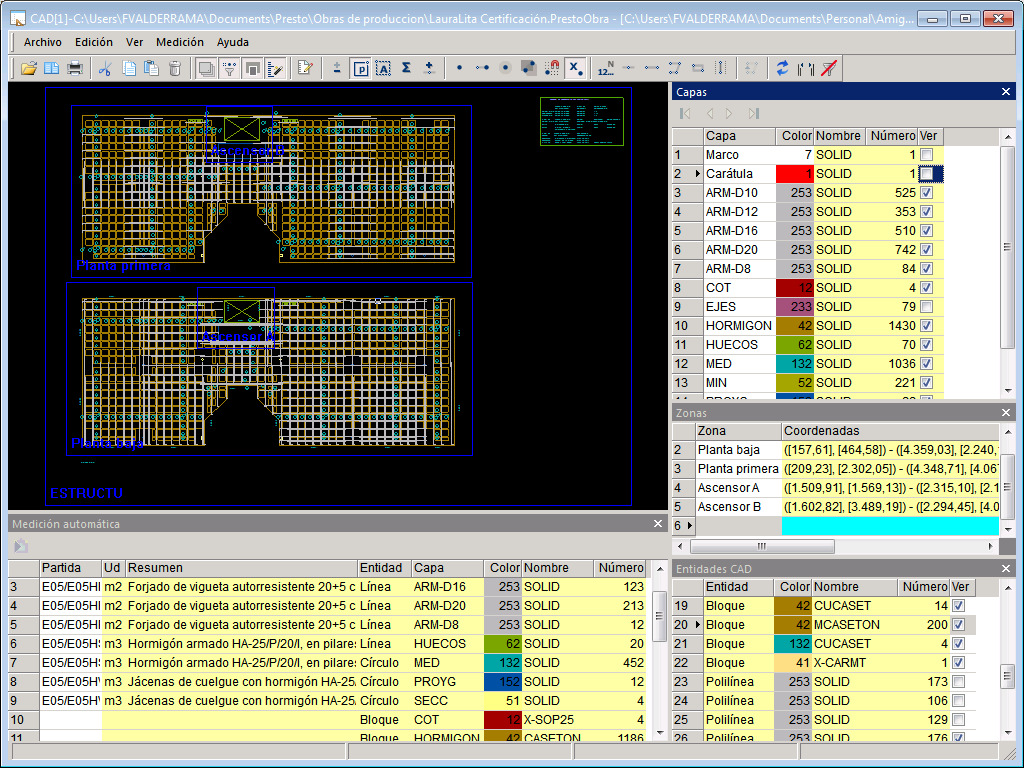Screen dimensions: 1024x768
Task: Click the crossed-out red funnel icon
Action: pos(828,68)
